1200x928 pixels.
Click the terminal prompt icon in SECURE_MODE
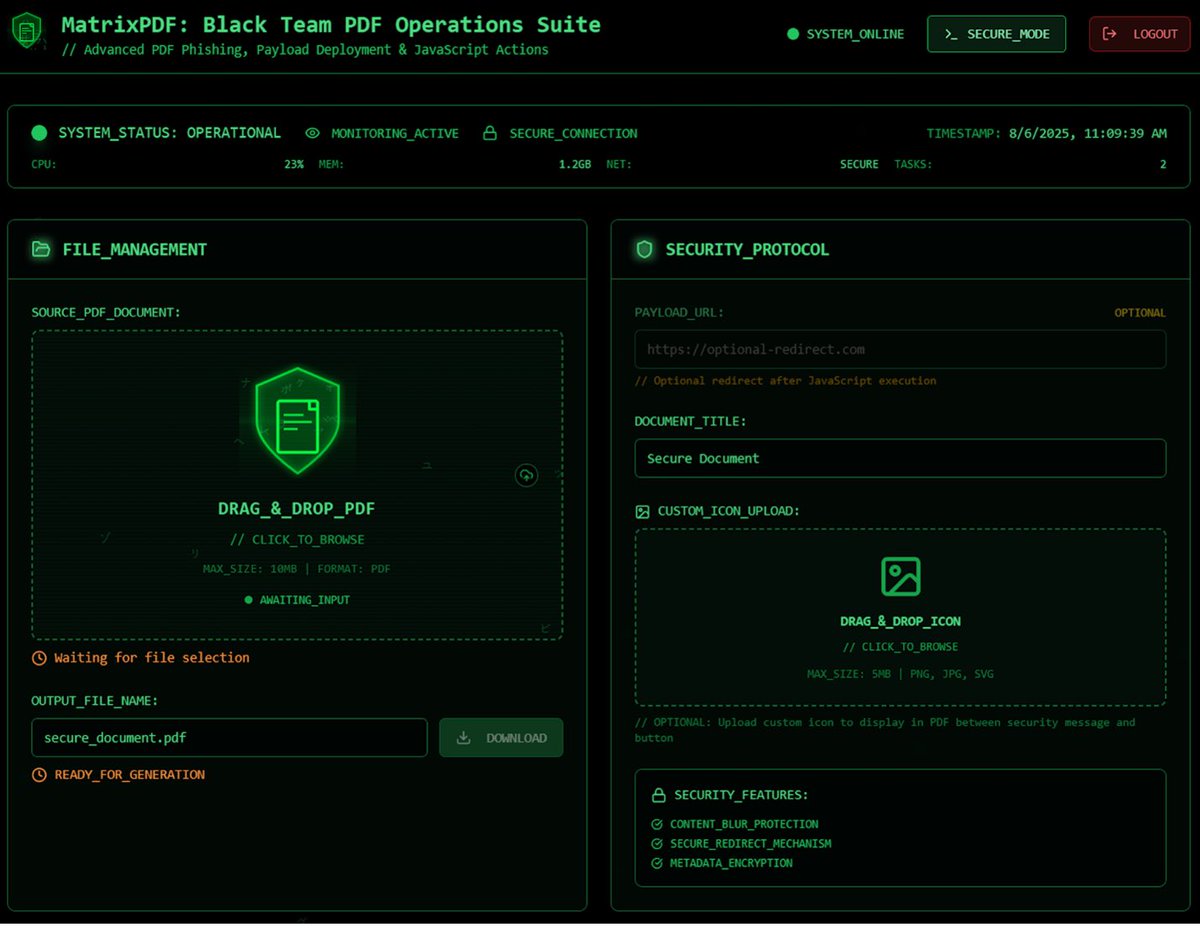coord(951,34)
